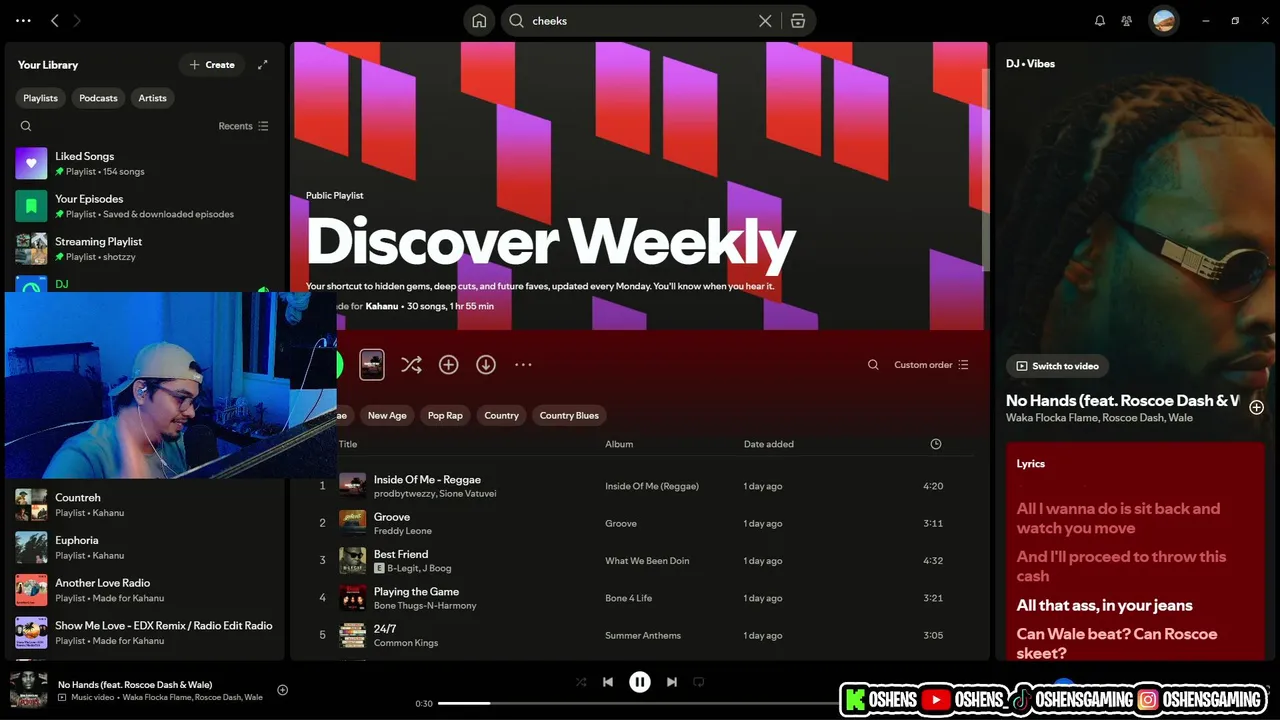Open notifications bell
Image resolution: width=1280 pixels, height=720 pixels.
coord(1100,20)
